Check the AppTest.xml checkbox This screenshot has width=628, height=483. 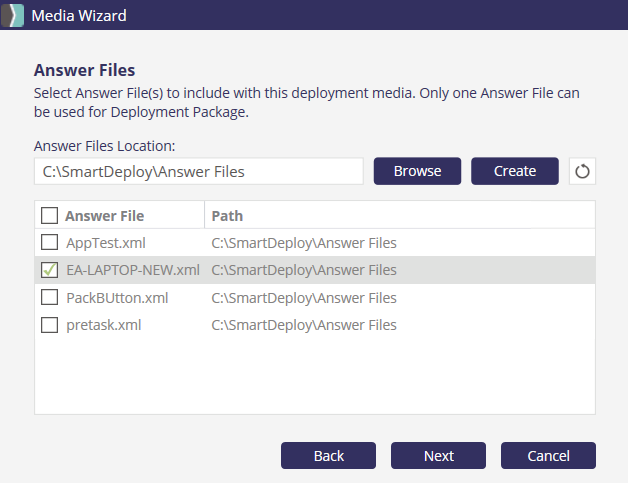point(49,242)
